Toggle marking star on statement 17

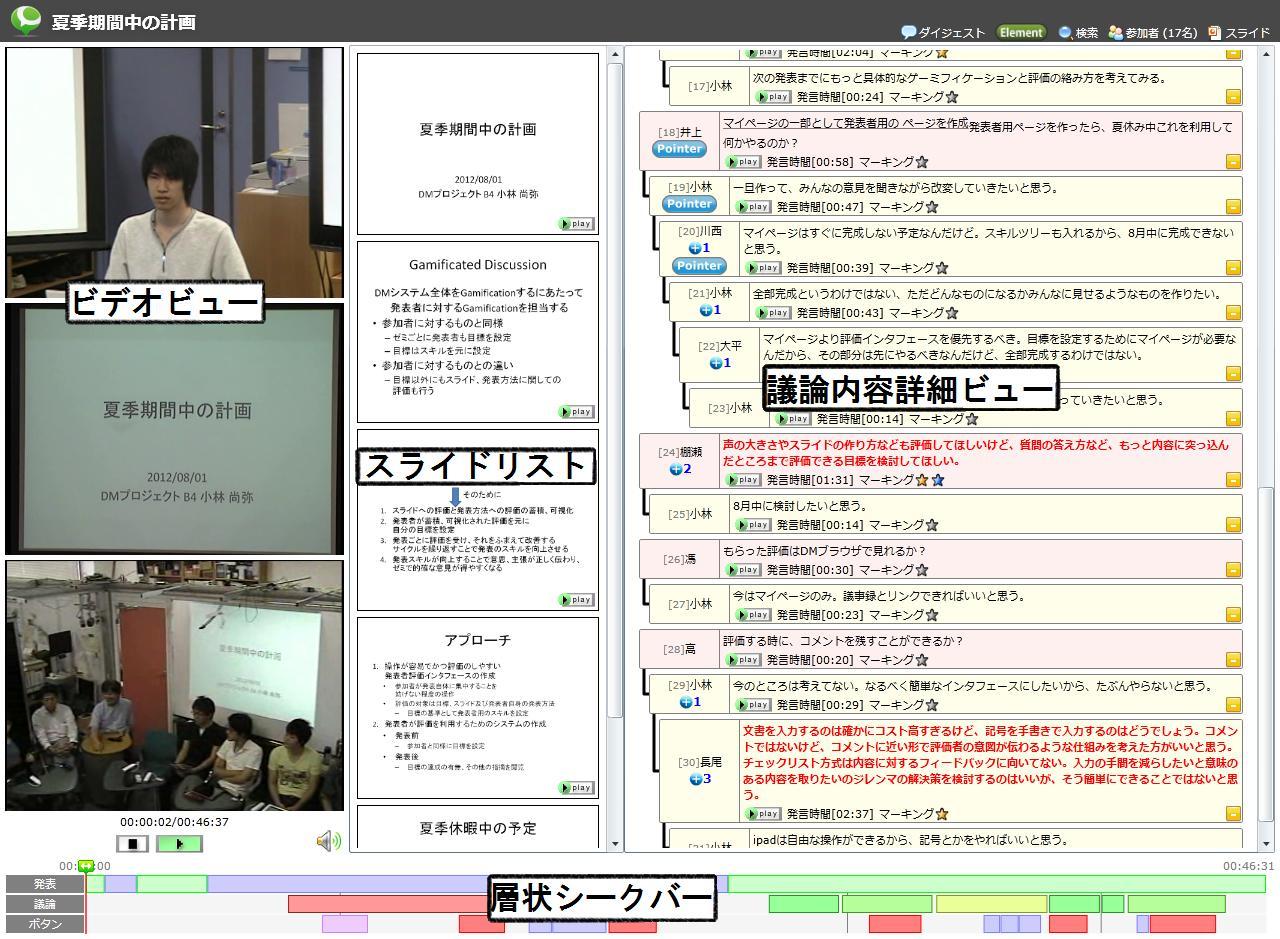pos(952,97)
